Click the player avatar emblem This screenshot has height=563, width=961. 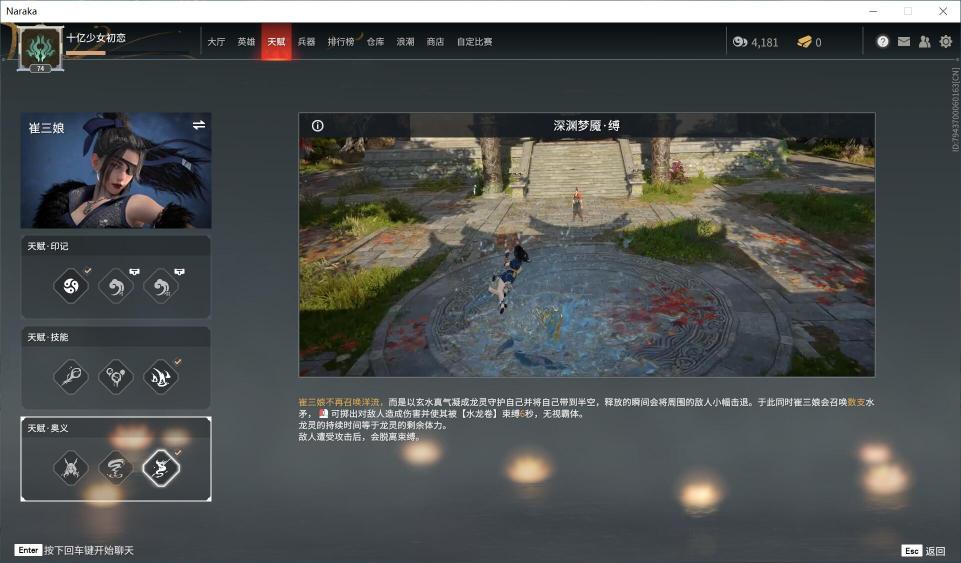click(40, 48)
